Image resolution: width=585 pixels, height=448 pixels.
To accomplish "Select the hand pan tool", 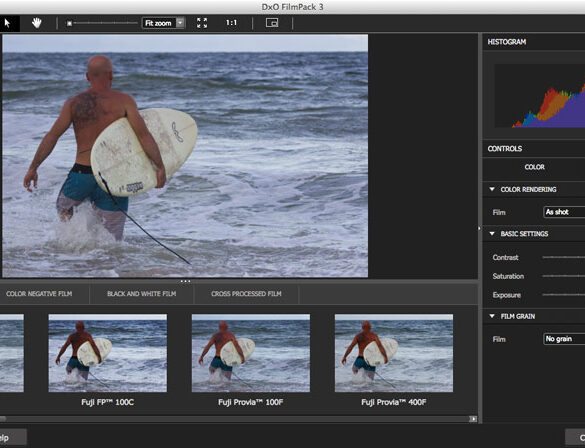I will tap(37, 23).
